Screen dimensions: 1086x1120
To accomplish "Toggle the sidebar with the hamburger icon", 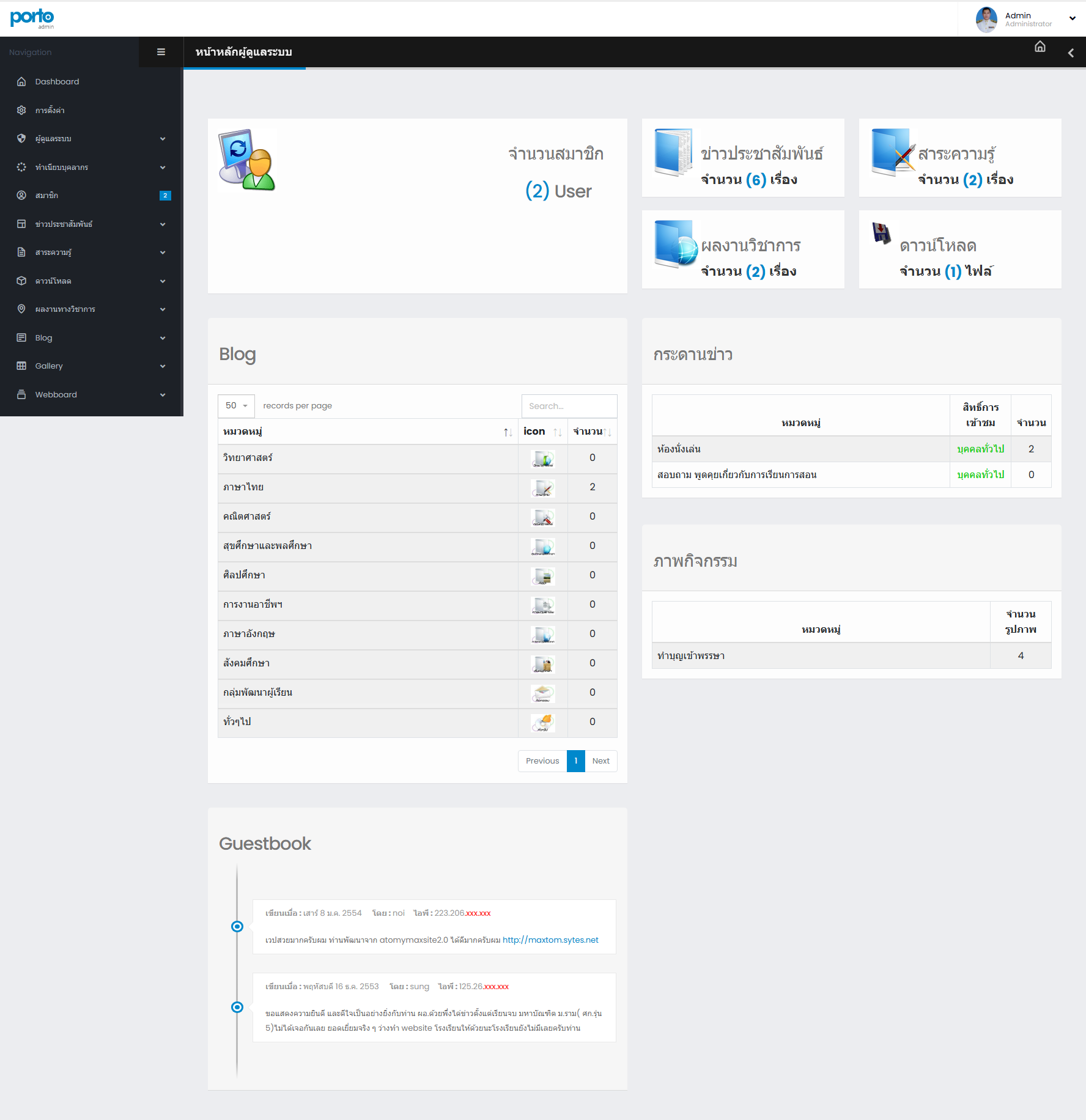I will pyautogui.click(x=161, y=52).
